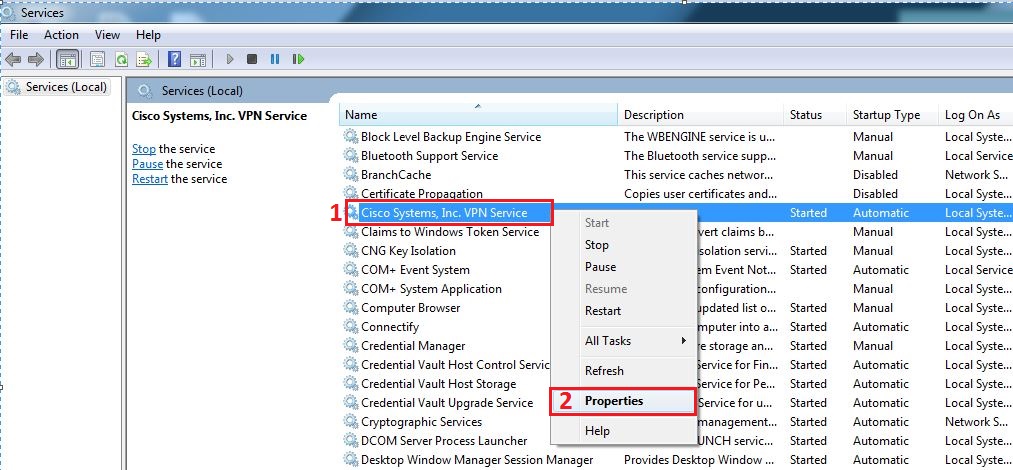This screenshot has height=470, width=1013.
Task: Select Desktop Window Manager Session Manager
Action: coord(477,460)
